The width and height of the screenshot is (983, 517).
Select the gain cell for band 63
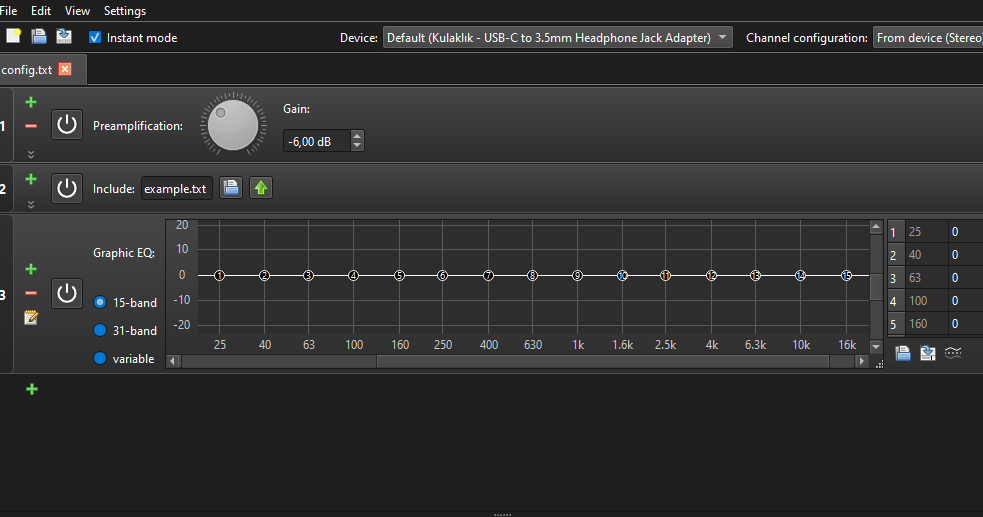(965, 278)
